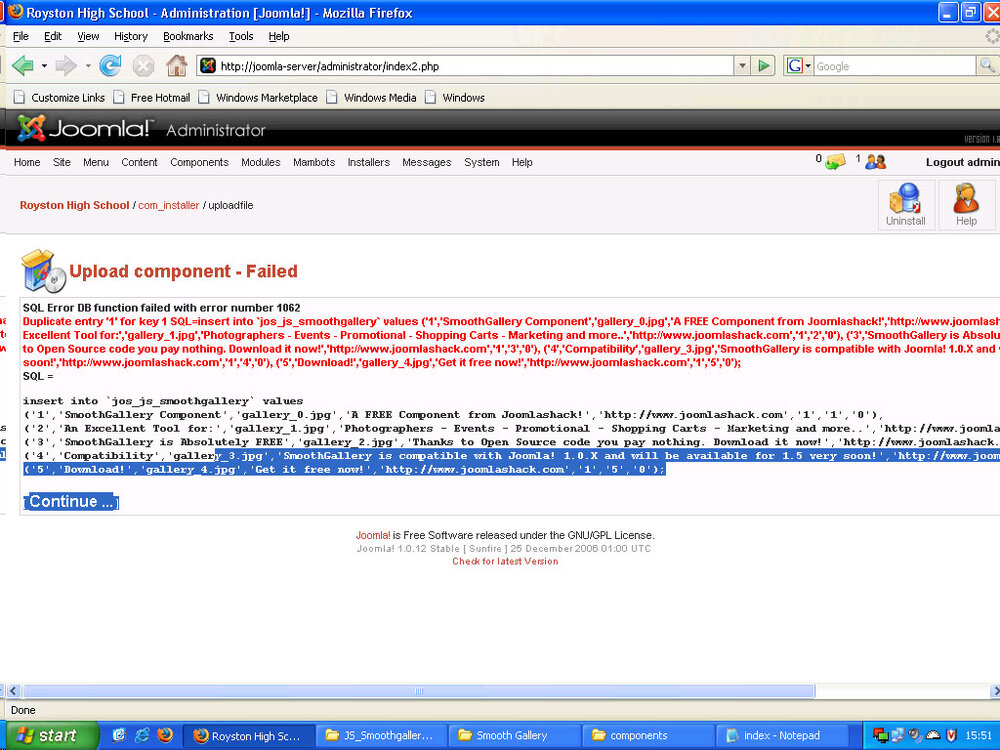Viewport: 1000px width, 750px height.
Task: Open the Joomla Menu menu
Action: tap(96, 162)
